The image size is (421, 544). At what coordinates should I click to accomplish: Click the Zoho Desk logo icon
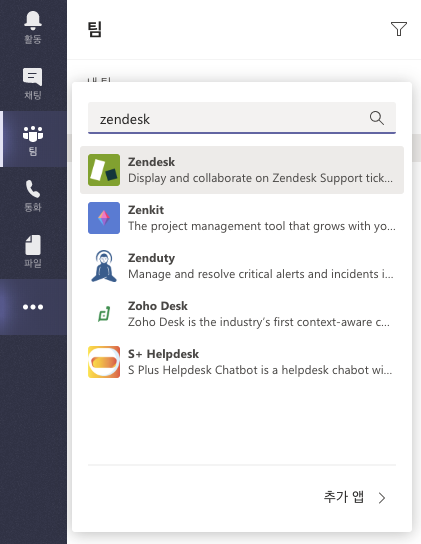[x=104, y=314]
